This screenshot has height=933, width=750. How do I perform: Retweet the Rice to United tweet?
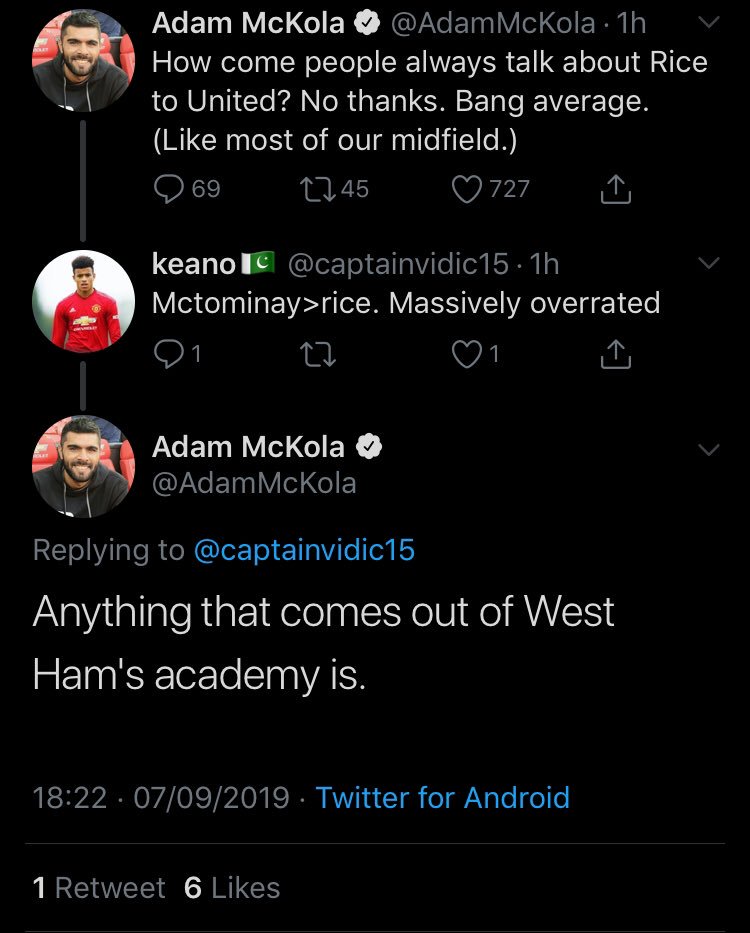pos(322,189)
